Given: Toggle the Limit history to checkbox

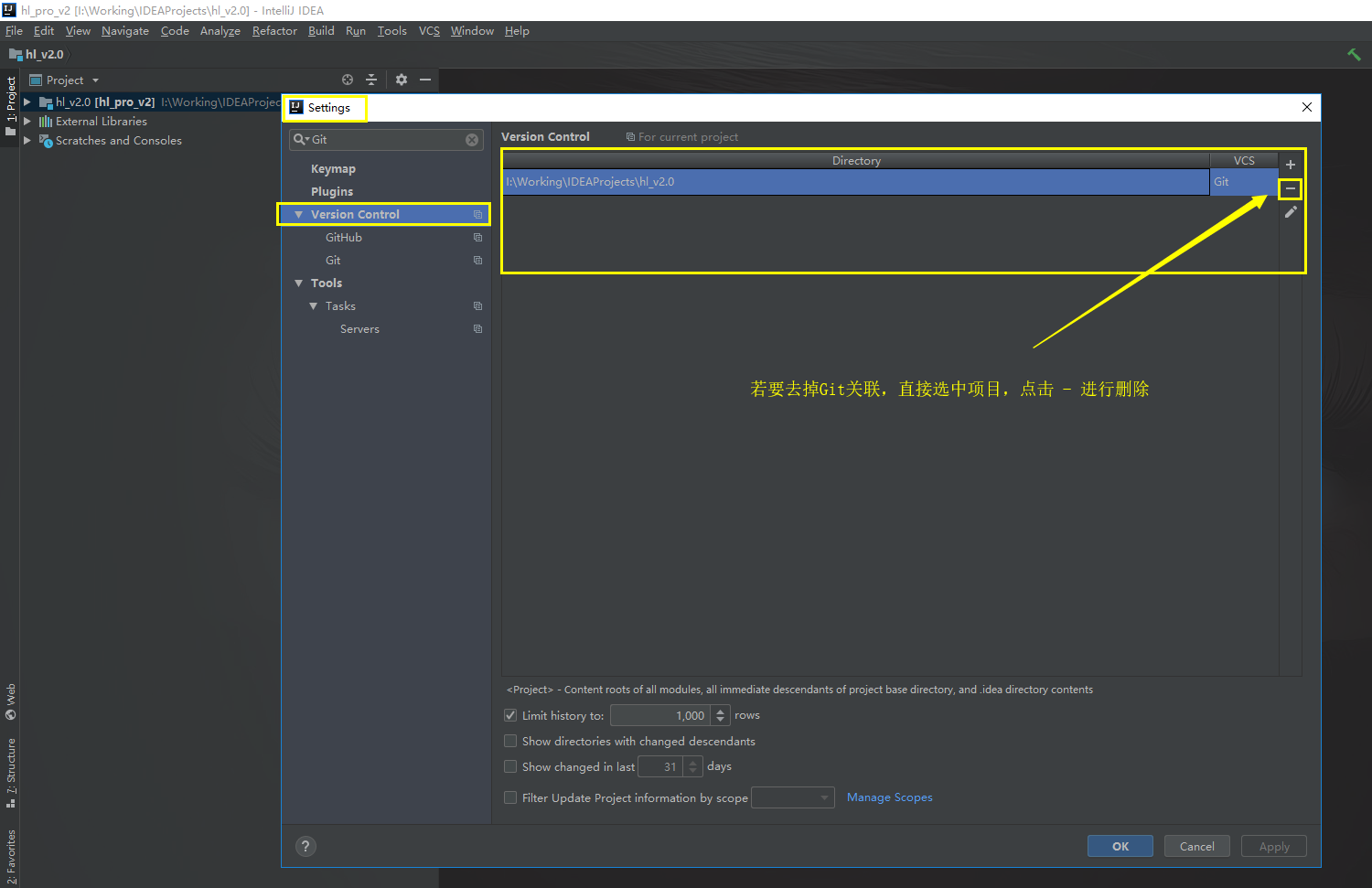Looking at the screenshot, I should point(510,715).
